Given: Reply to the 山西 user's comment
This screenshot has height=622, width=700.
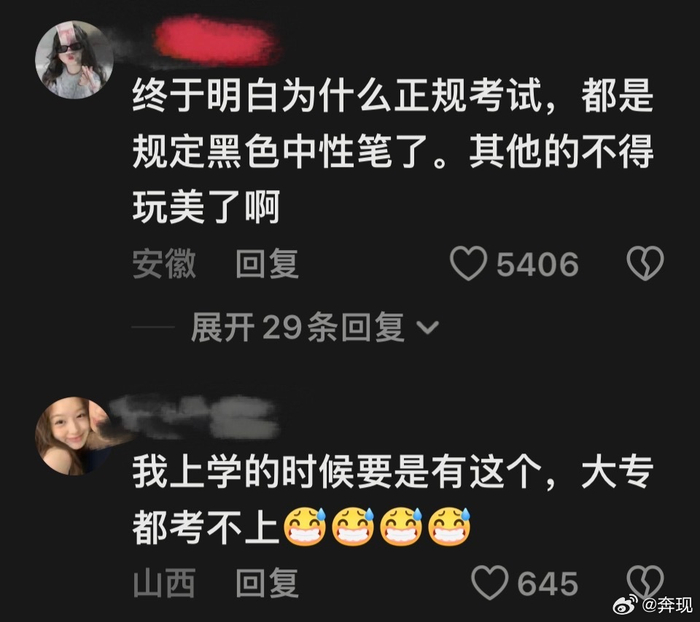Looking at the screenshot, I should coord(267,583).
